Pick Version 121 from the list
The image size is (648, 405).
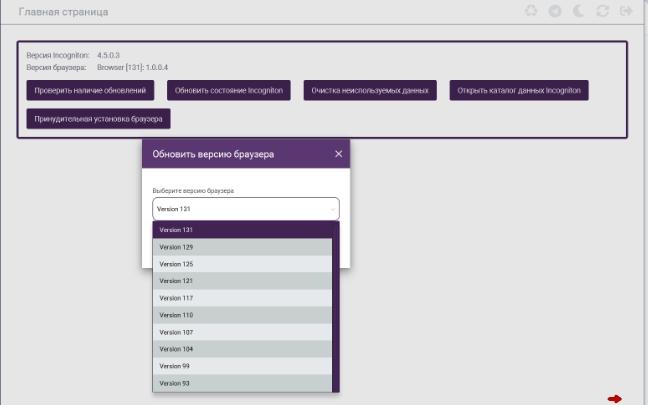point(242,281)
